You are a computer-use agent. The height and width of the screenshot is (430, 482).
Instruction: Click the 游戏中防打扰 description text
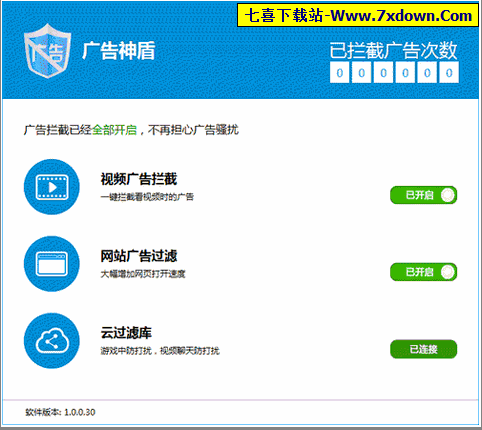126,351
